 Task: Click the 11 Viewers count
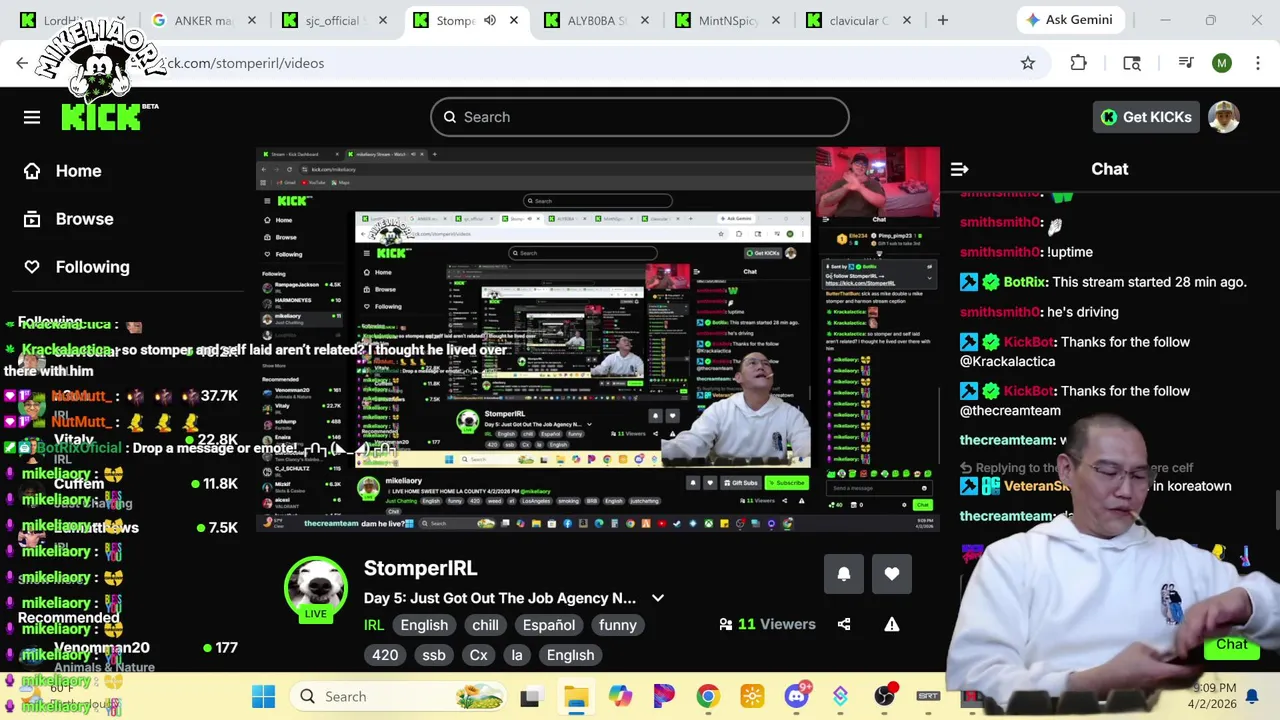coord(768,624)
